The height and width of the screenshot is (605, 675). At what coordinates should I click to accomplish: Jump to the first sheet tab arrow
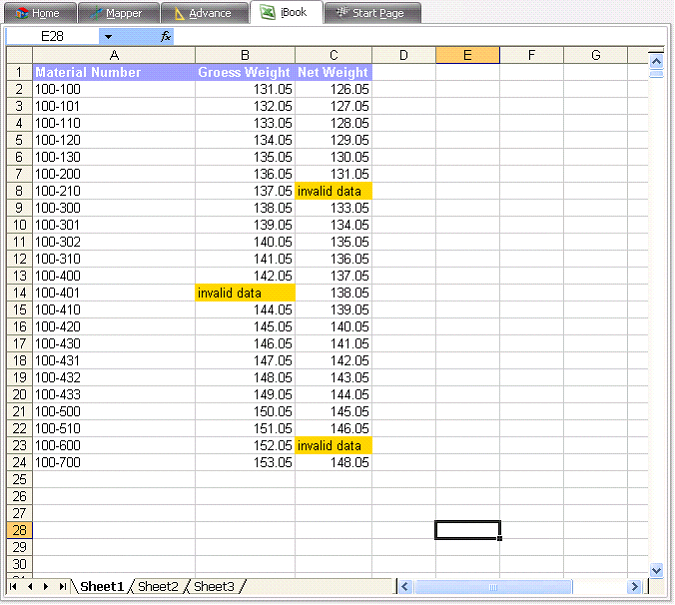tap(14, 587)
